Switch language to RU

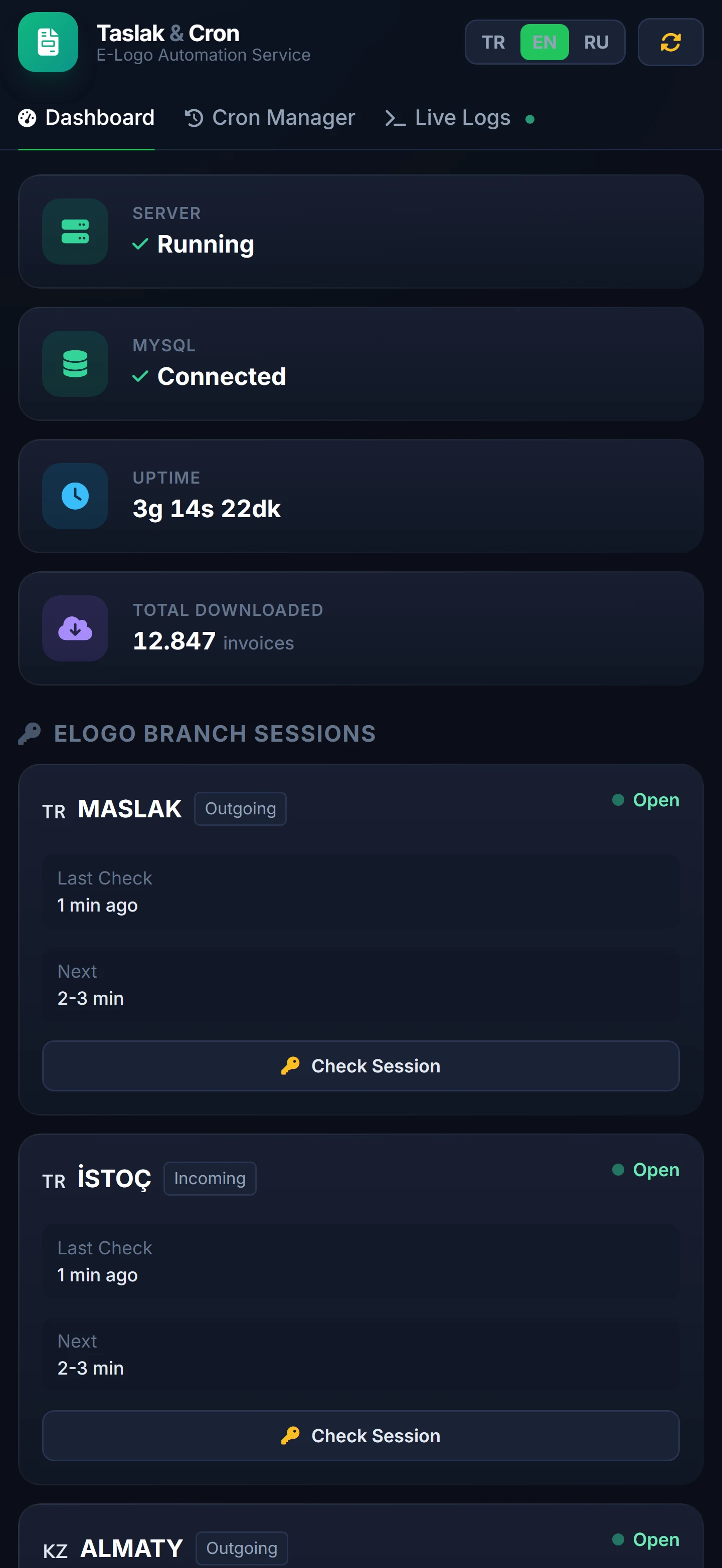pyautogui.click(x=596, y=42)
